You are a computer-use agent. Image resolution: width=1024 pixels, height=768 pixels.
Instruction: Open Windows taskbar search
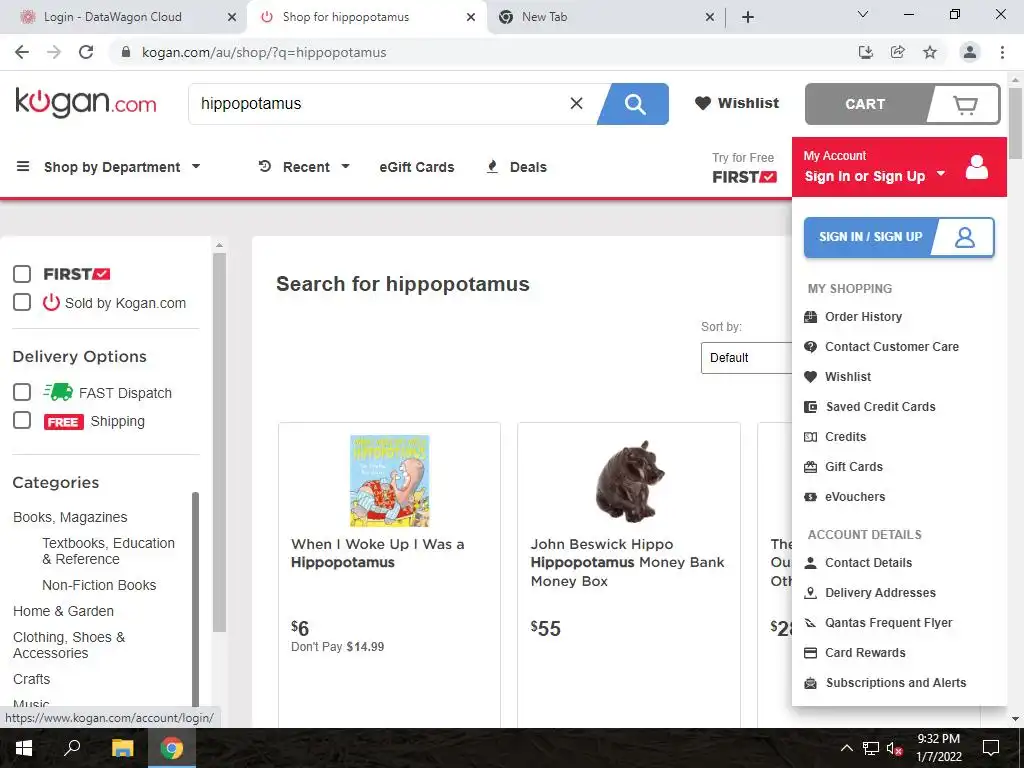click(72, 748)
